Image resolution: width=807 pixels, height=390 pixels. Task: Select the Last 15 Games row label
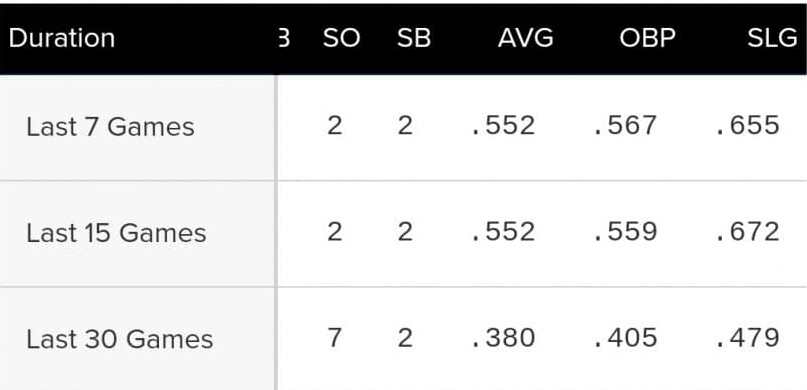pyautogui.click(x=116, y=233)
